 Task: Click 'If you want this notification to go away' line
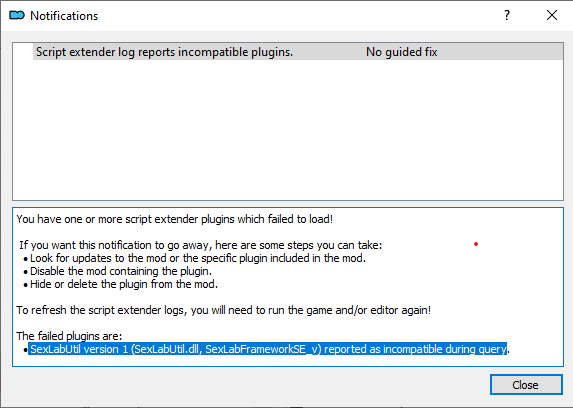201,245
